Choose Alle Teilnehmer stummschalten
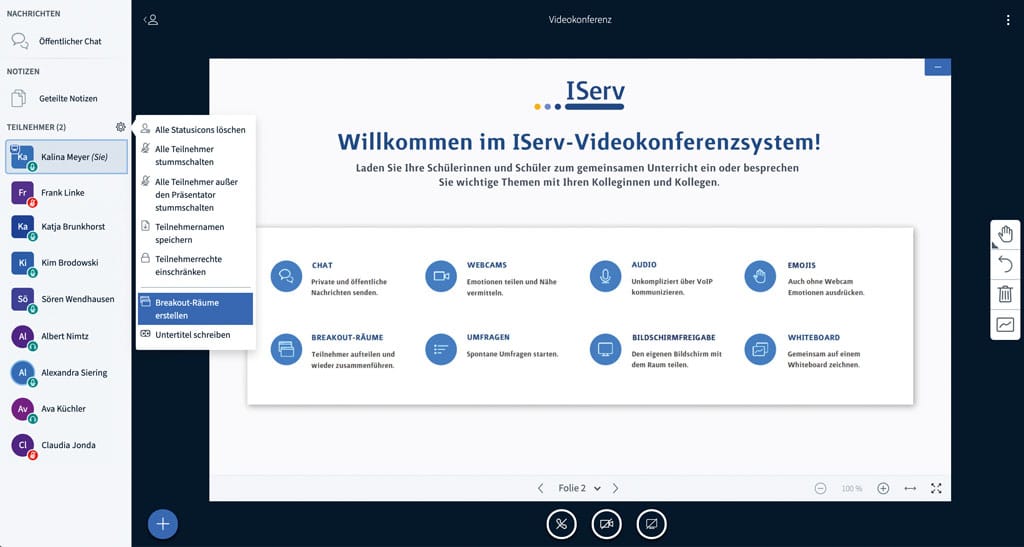This screenshot has width=1024, height=547. click(195, 155)
